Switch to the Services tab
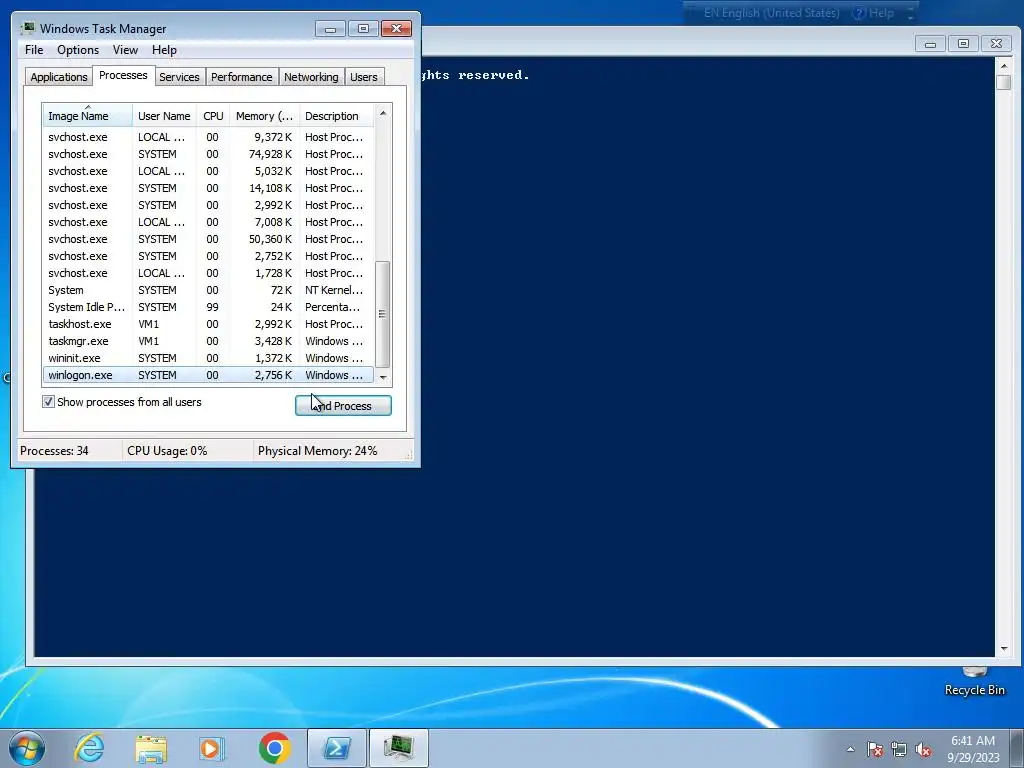The height and width of the screenshot is (768, 1024). point(179,77)
